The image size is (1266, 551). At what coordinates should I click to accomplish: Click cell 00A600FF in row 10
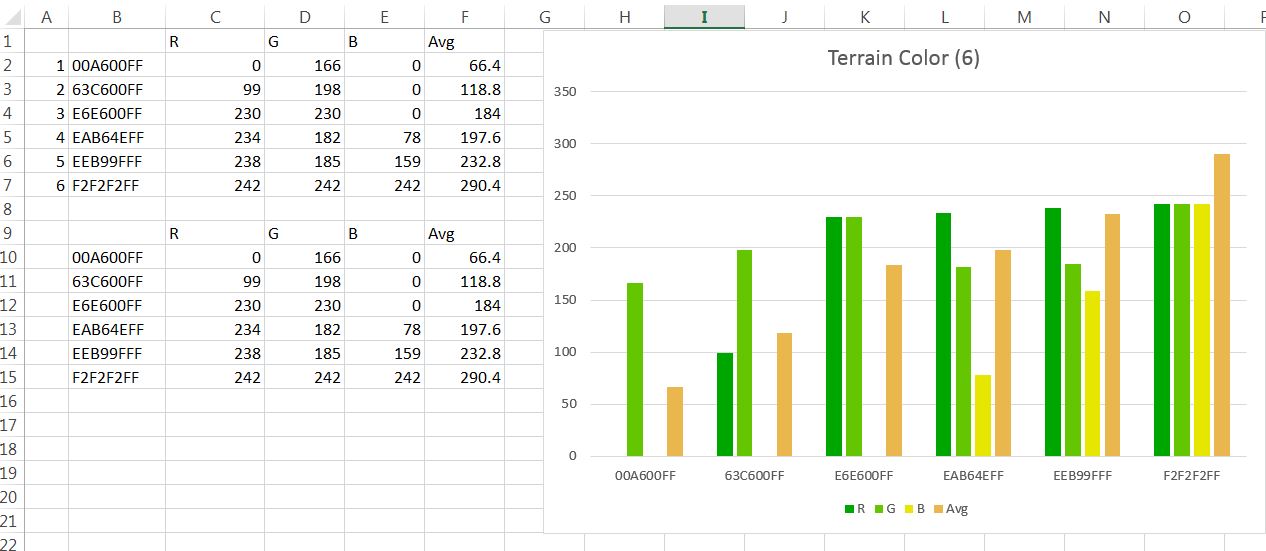point(117,257)
